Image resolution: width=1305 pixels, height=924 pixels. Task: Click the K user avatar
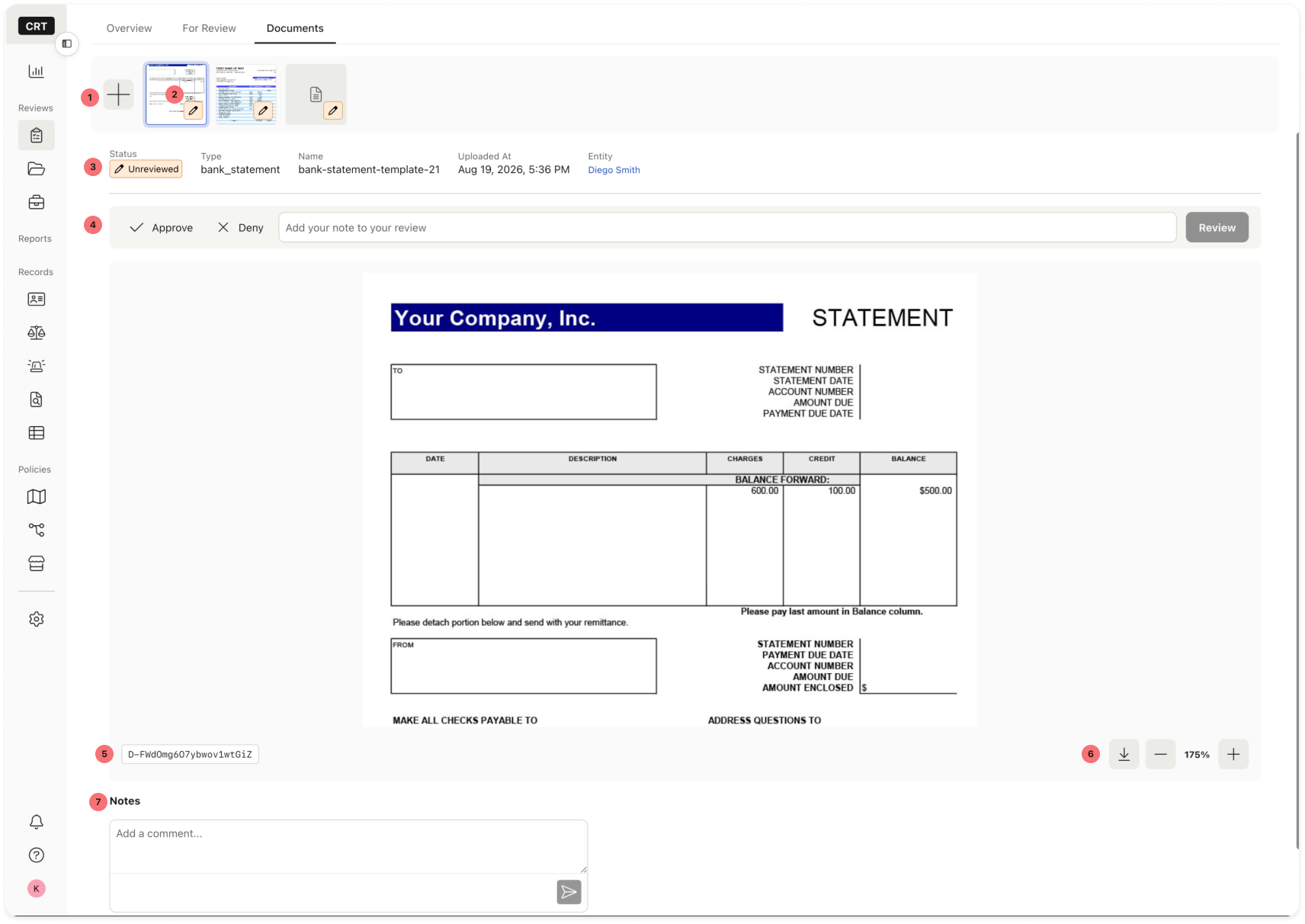coord(36,889)
